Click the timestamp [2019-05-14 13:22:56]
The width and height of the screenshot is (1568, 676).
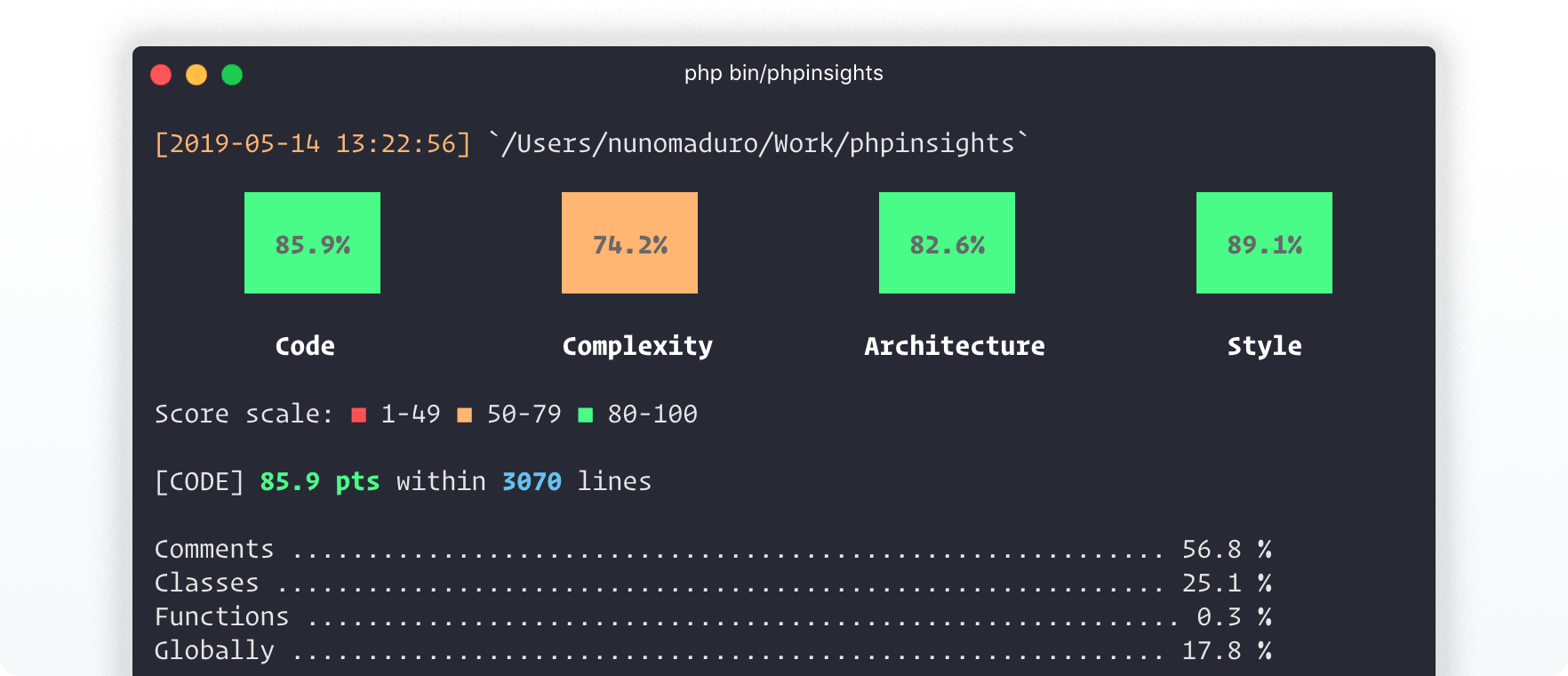tap(312, 141)
